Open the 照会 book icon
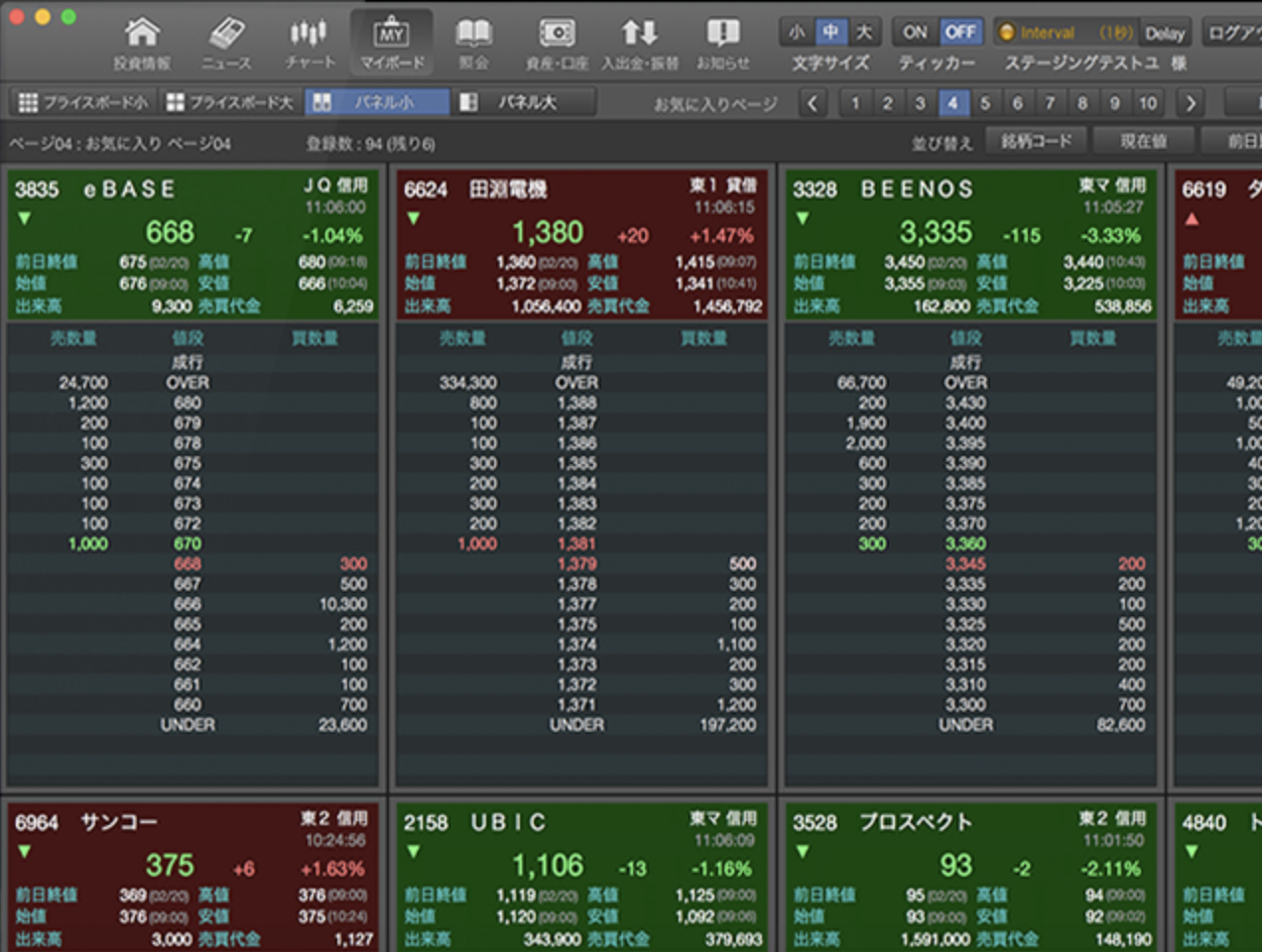This screenshot has width=1262, height=952. [473, 43]
